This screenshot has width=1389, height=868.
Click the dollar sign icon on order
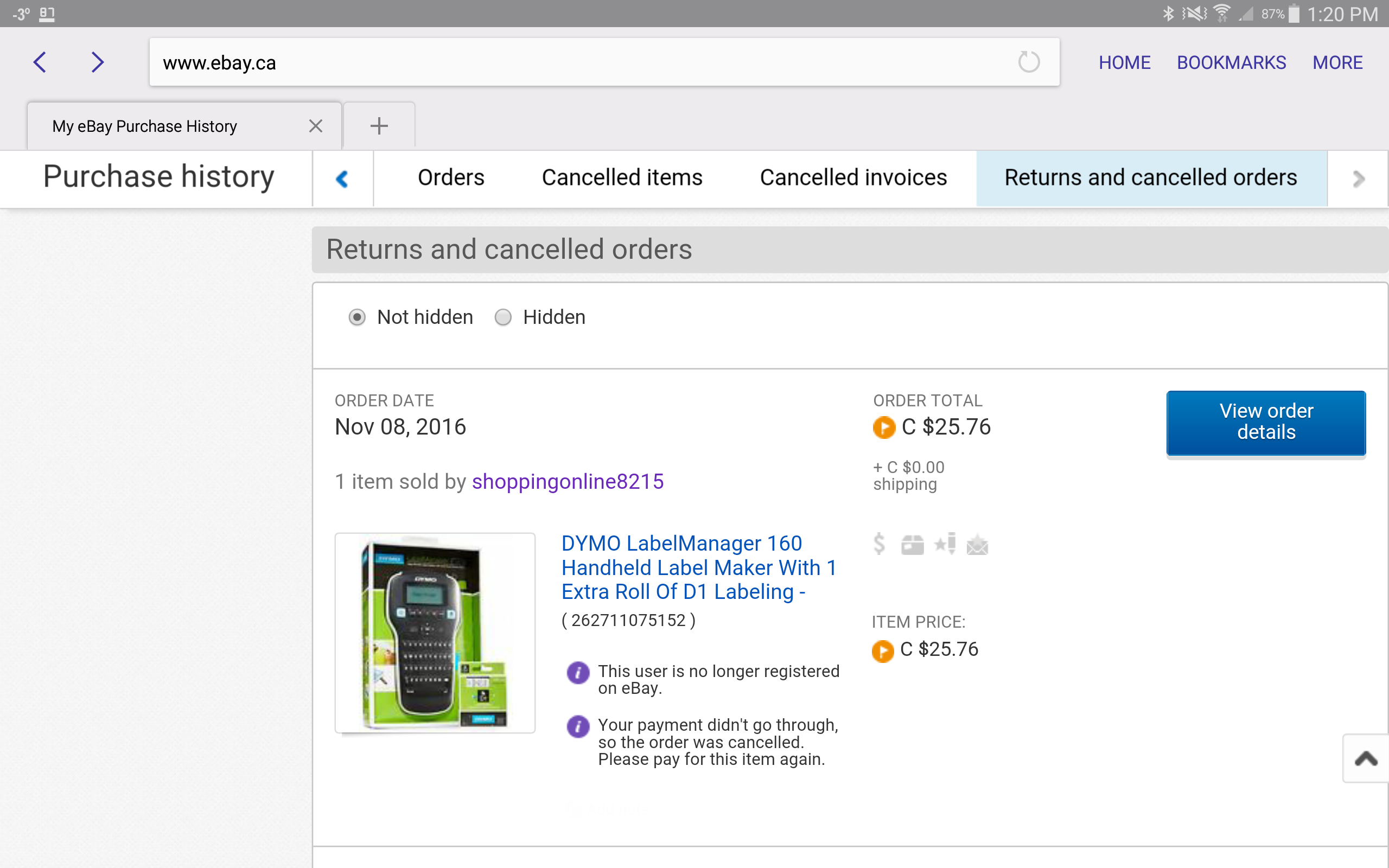coord(879,543)
